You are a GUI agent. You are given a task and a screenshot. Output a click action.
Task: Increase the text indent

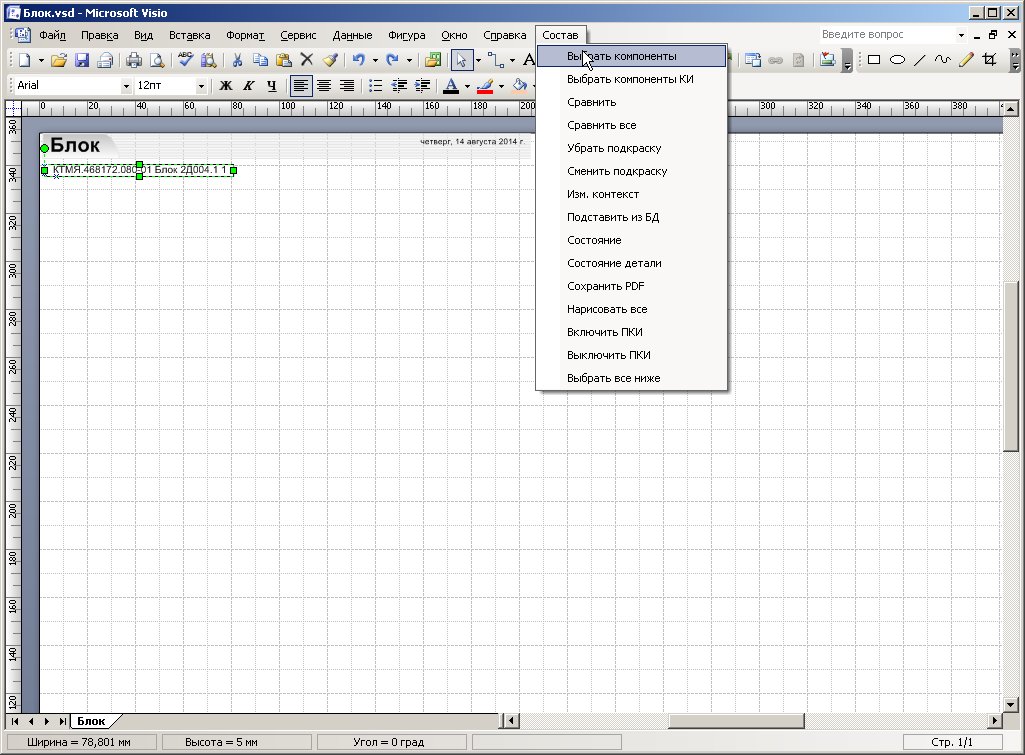(x=422, y=86)
